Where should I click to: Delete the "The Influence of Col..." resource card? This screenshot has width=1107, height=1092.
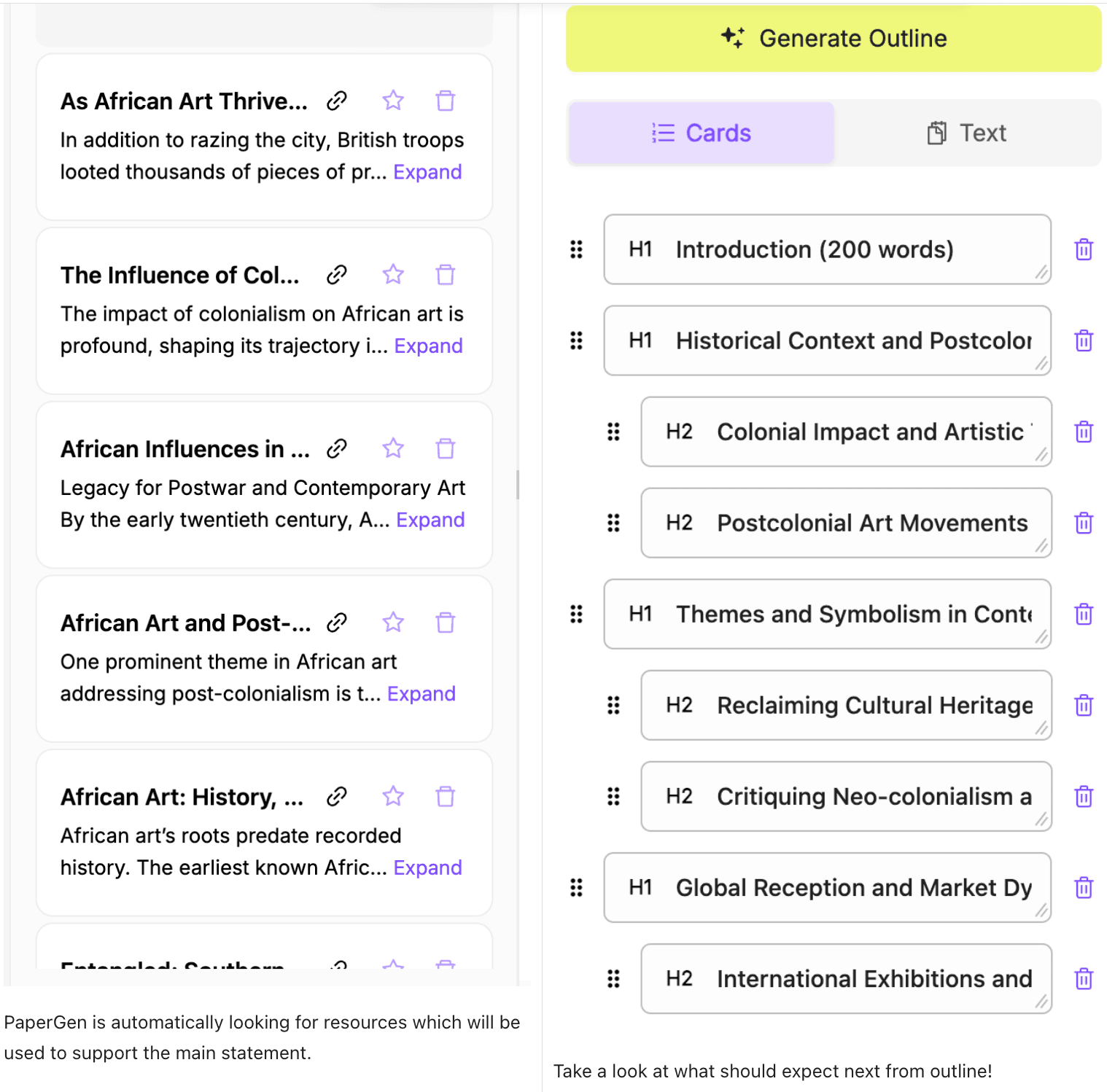coord(445,275)
